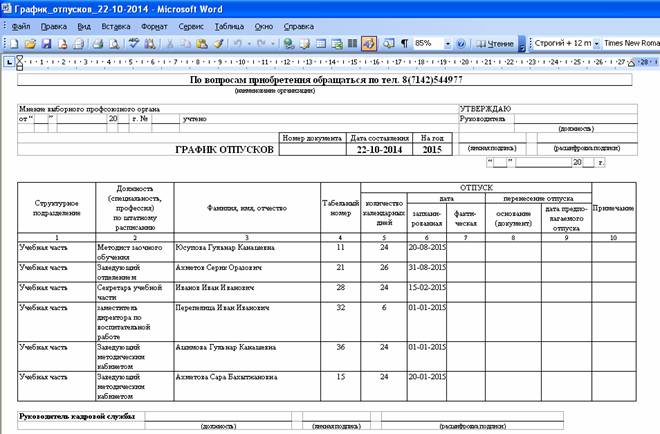The image size is (660, 434).
Task: Open the Справка menu
Action: [x=298, y=26]
